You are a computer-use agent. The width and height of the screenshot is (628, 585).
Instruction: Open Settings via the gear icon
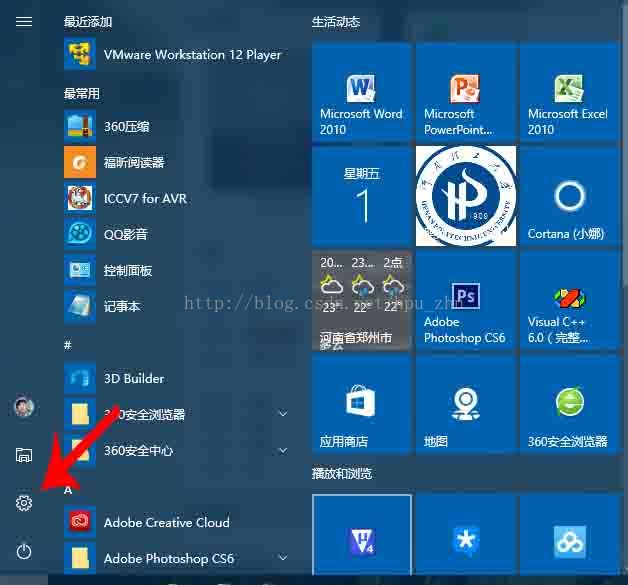[x=24, y=503]
